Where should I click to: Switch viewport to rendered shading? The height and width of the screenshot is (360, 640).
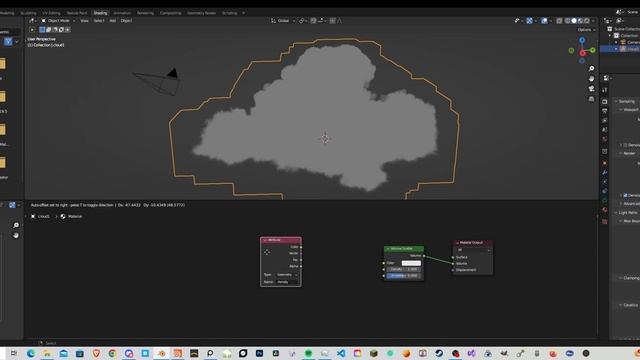point(587,20)
